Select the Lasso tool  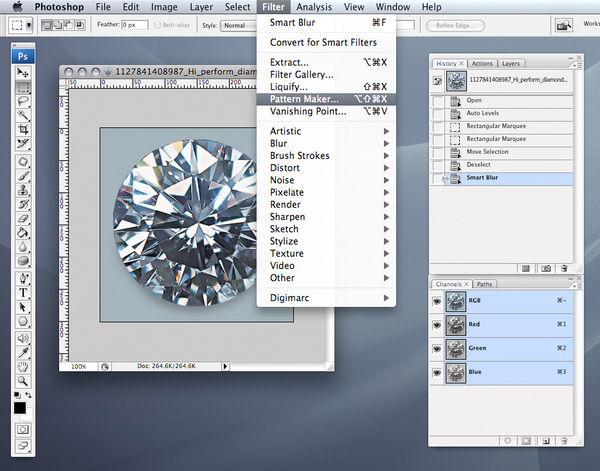[22, 101]
